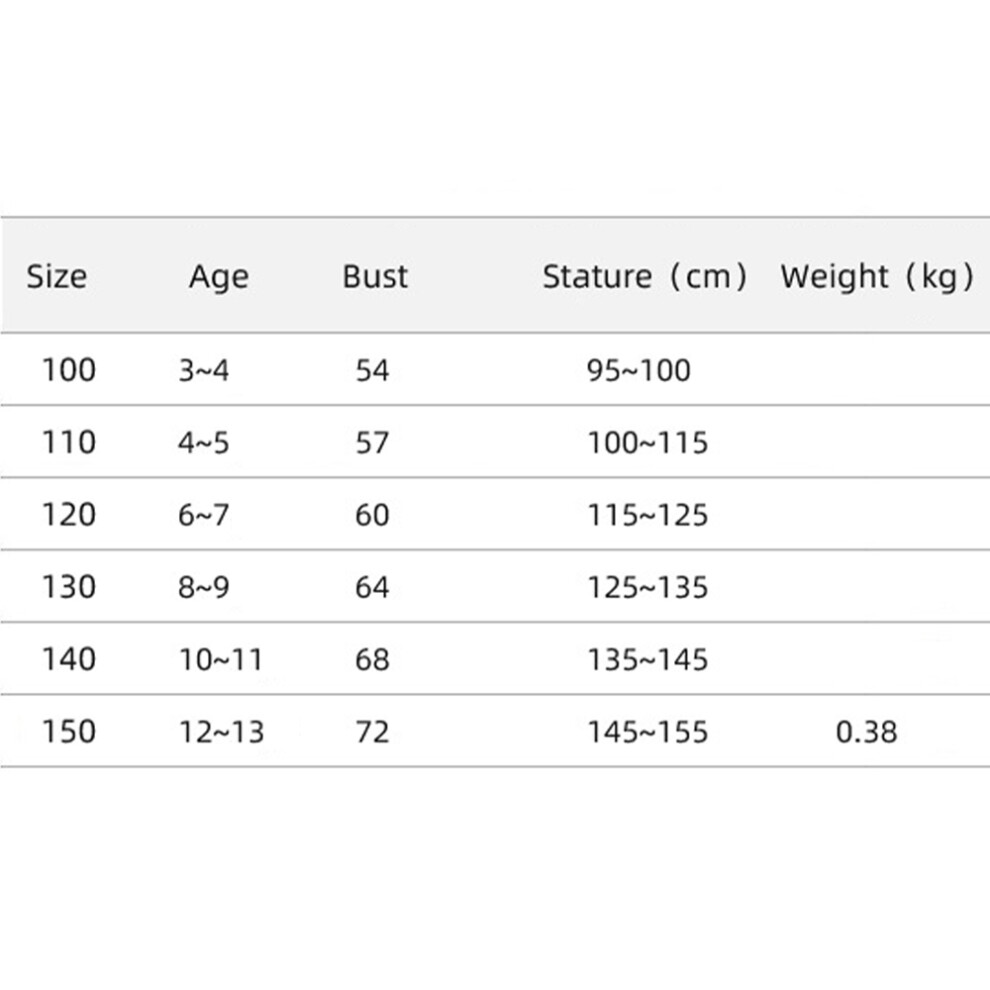990x990 pixels.
Task: Click the age value 10~11
Action: point(221,660)
